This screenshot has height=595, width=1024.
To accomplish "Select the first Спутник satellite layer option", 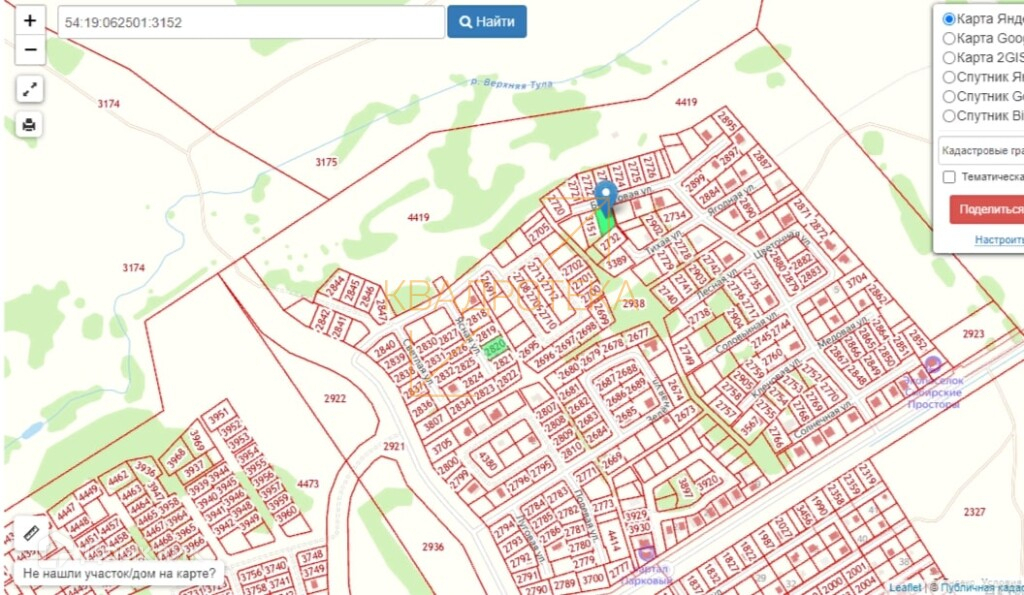I will [x=949, y=77].
